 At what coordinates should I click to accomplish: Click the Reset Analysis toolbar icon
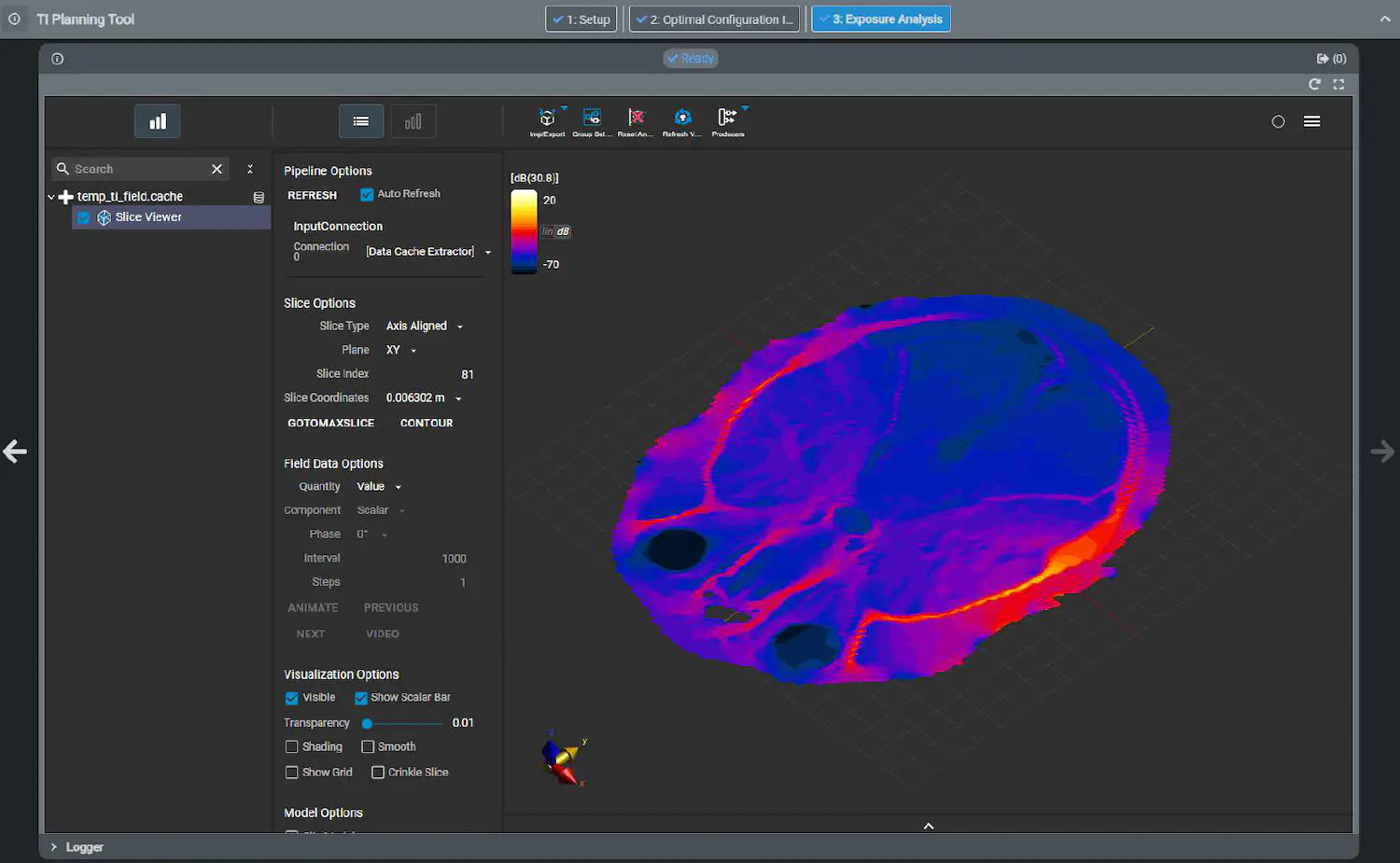tap(636, 118)
